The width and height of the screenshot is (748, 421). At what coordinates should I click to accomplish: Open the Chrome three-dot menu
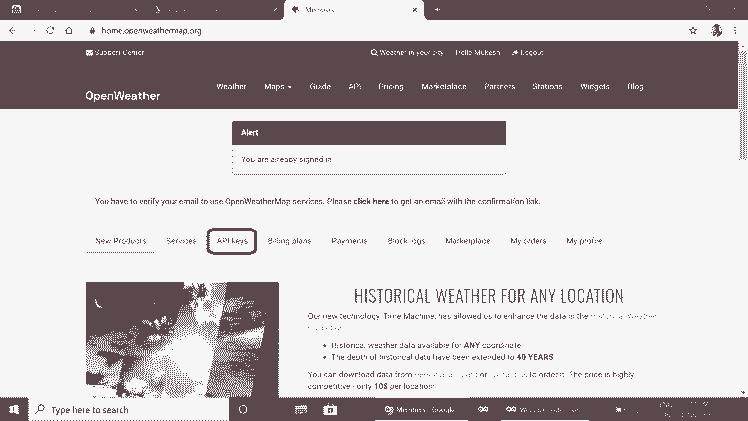click(x=735, y=31)
